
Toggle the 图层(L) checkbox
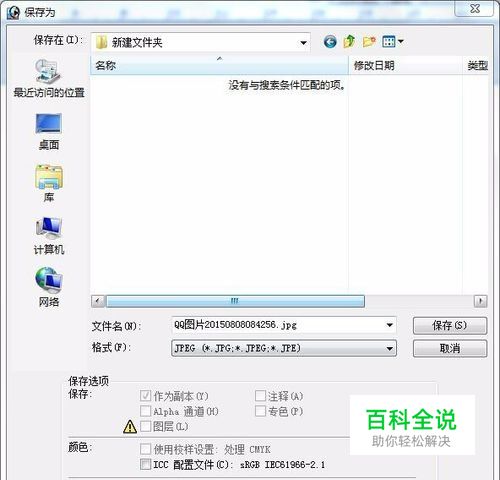(145, 426)
